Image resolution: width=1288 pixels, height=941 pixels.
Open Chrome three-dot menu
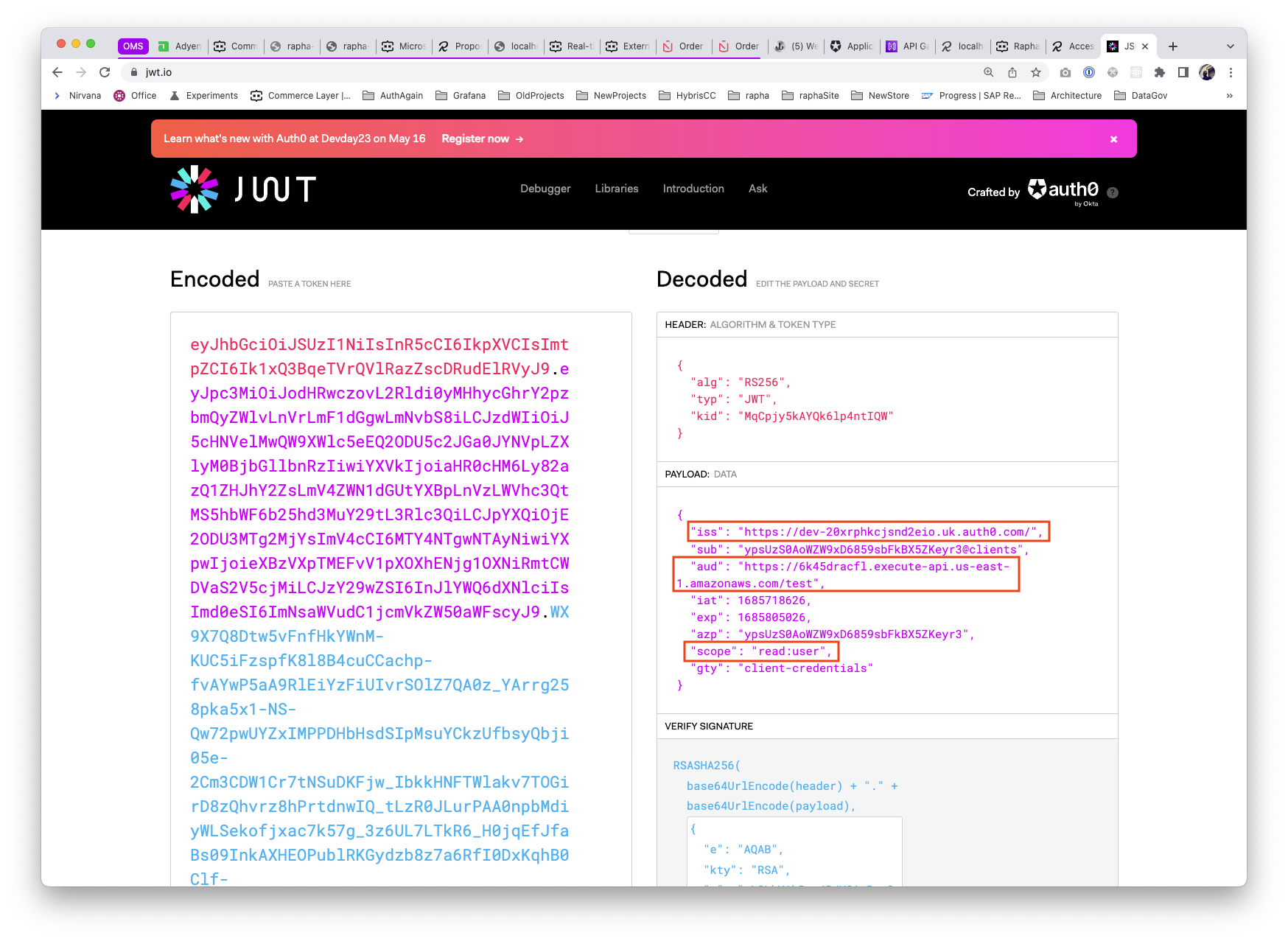tap(1231, 72)
